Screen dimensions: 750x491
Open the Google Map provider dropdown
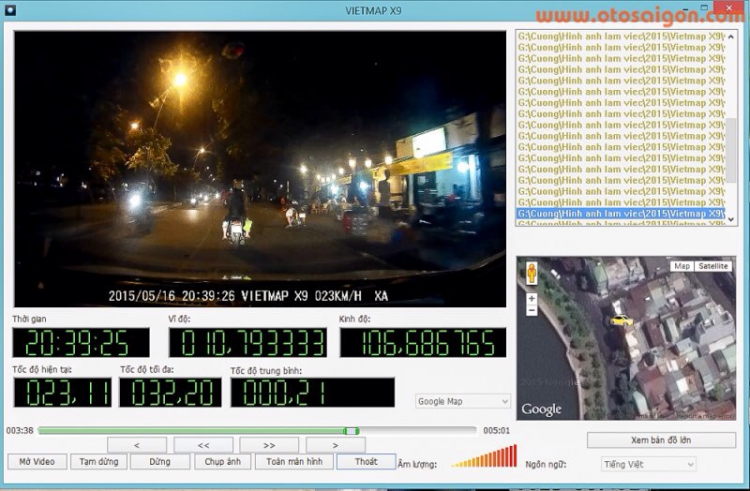coord(463,402)
